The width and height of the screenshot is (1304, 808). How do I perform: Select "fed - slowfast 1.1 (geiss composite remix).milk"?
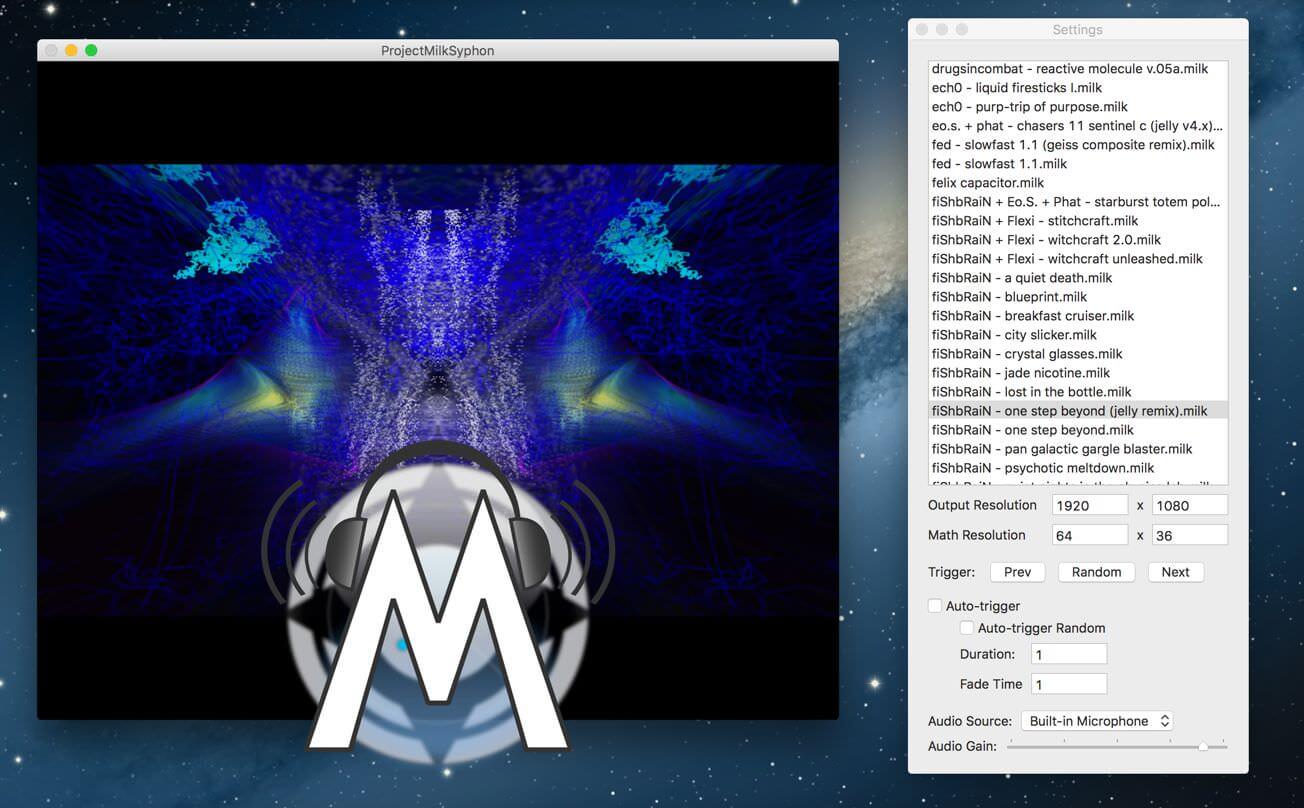(1078, 145)
